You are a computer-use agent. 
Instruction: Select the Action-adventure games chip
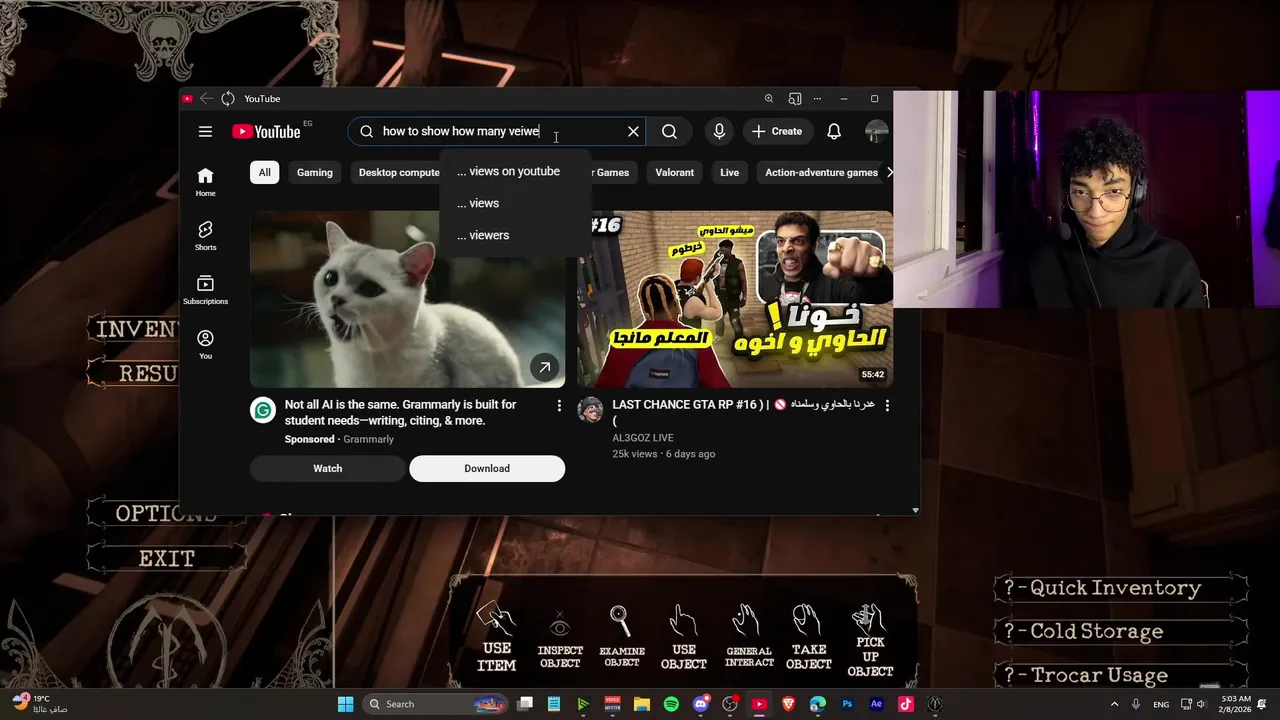(x=821, y=172)
